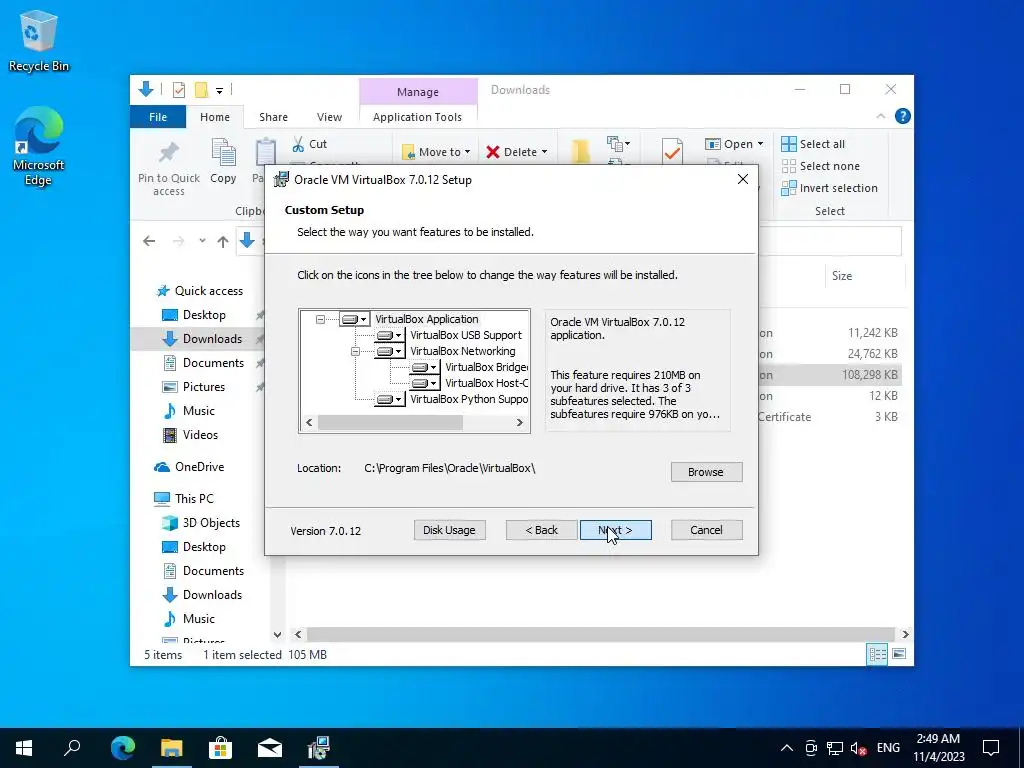Open taskbar search
1024x768 pixels.
72,748
